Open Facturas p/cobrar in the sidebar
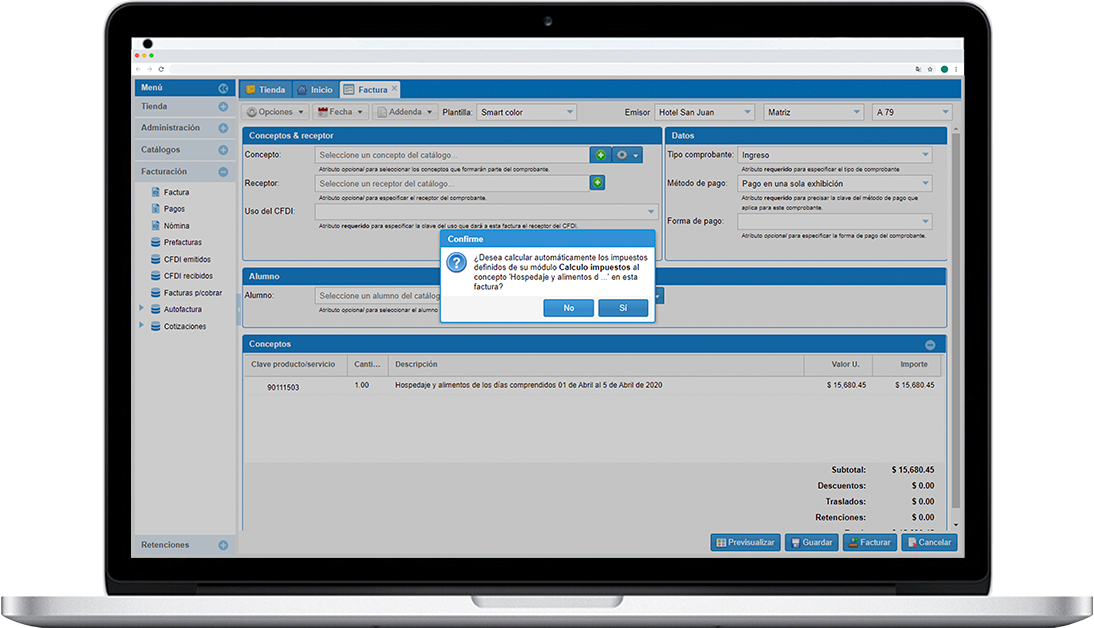 [192, 293]
